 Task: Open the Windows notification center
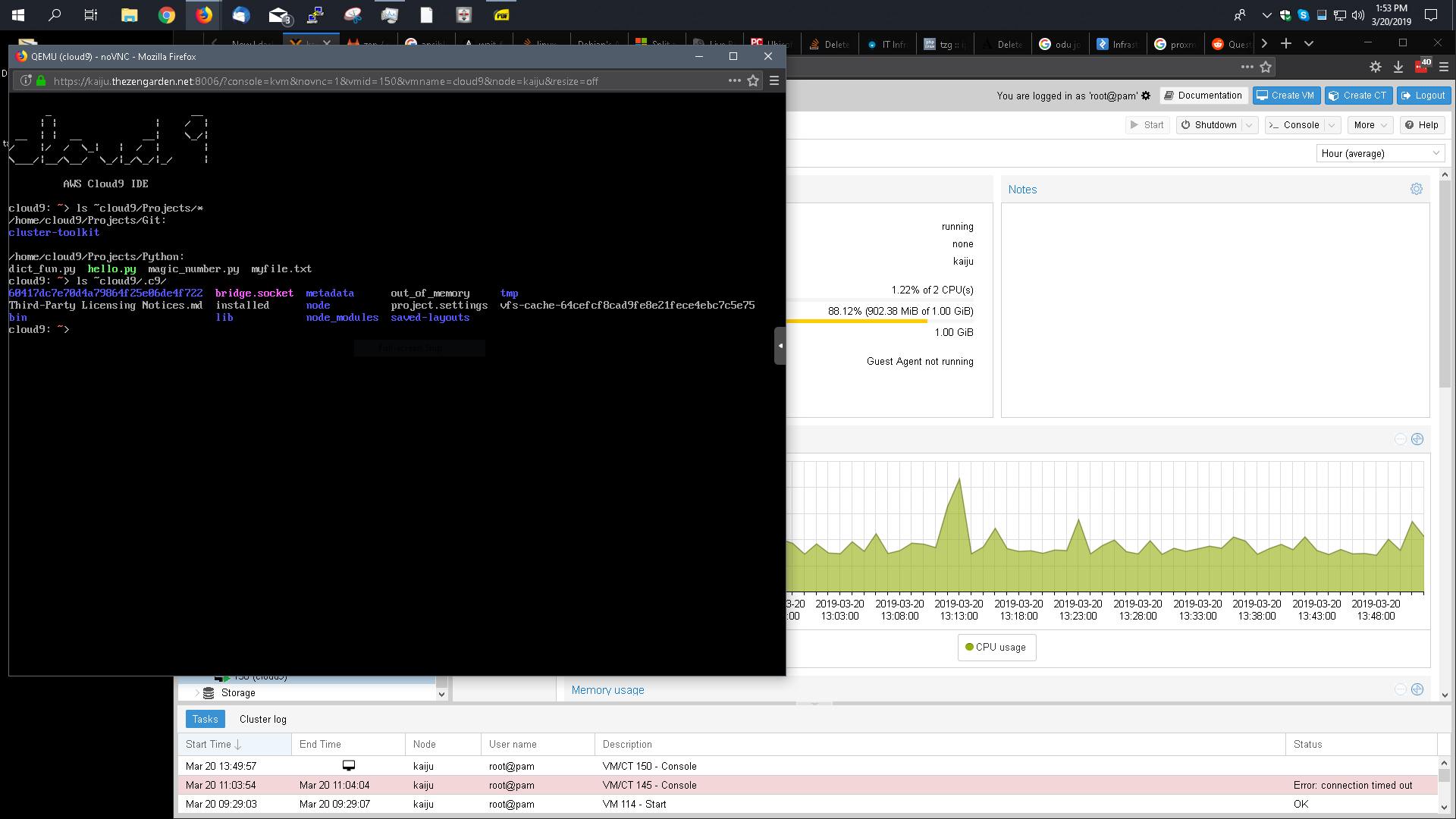[x=1431, y=14]
